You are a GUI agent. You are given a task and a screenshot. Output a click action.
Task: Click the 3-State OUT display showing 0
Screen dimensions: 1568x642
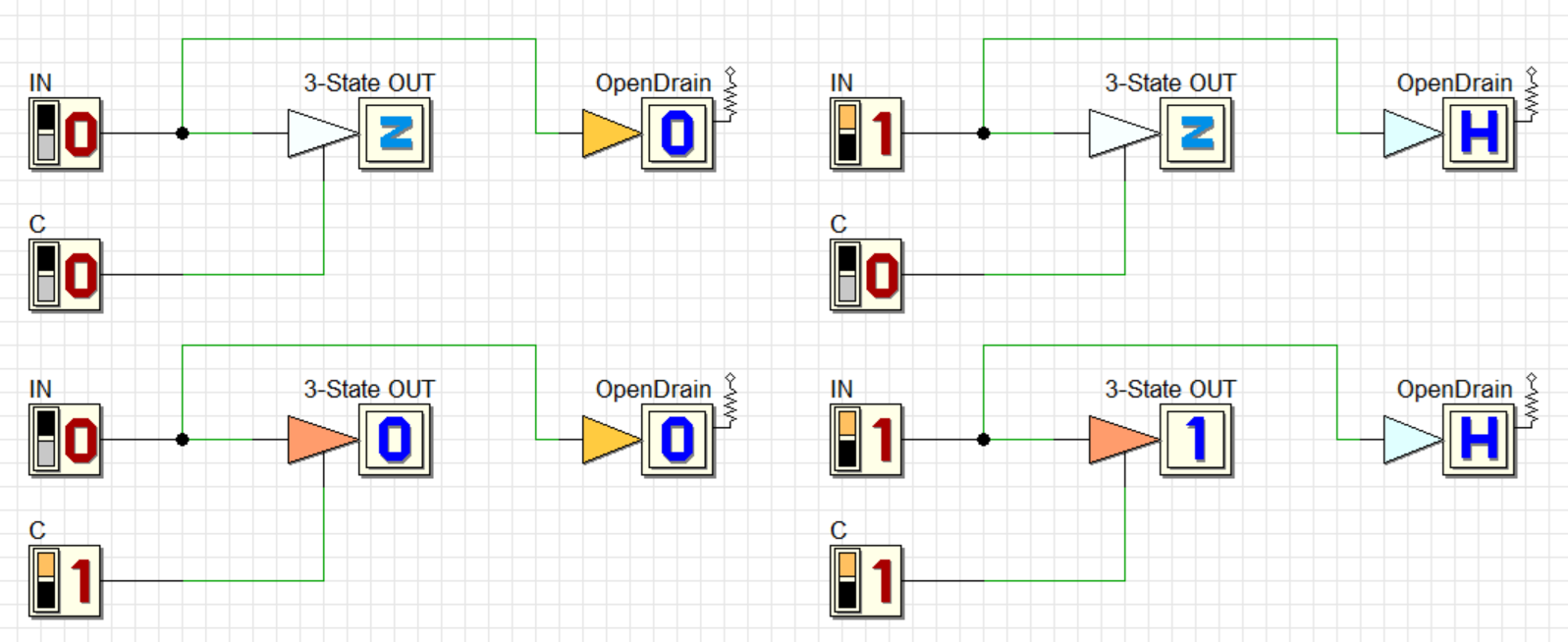click(x=396, y=440)
